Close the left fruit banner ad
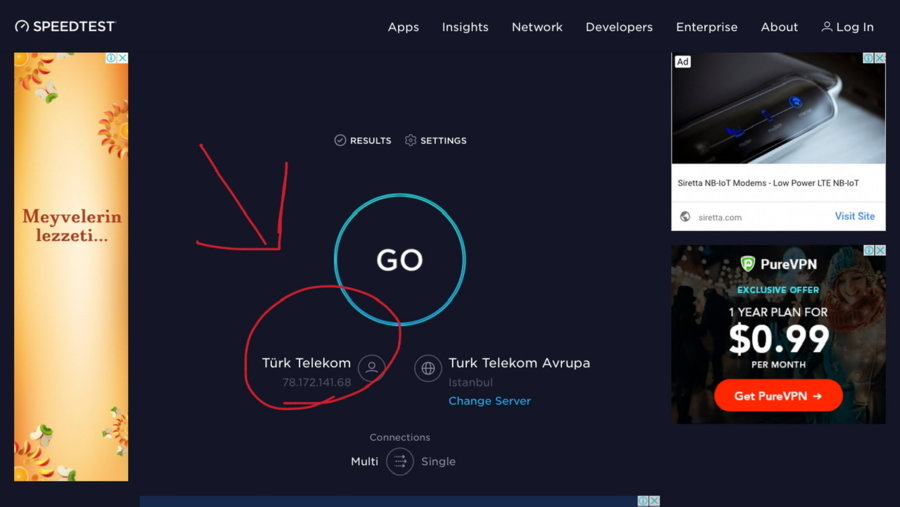 point(123,58)
